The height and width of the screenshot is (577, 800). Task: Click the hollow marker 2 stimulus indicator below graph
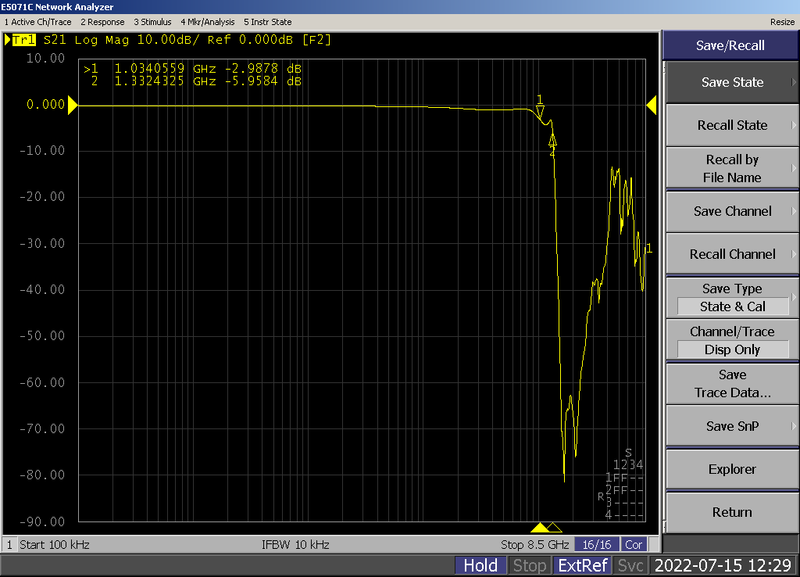point(554,528)
